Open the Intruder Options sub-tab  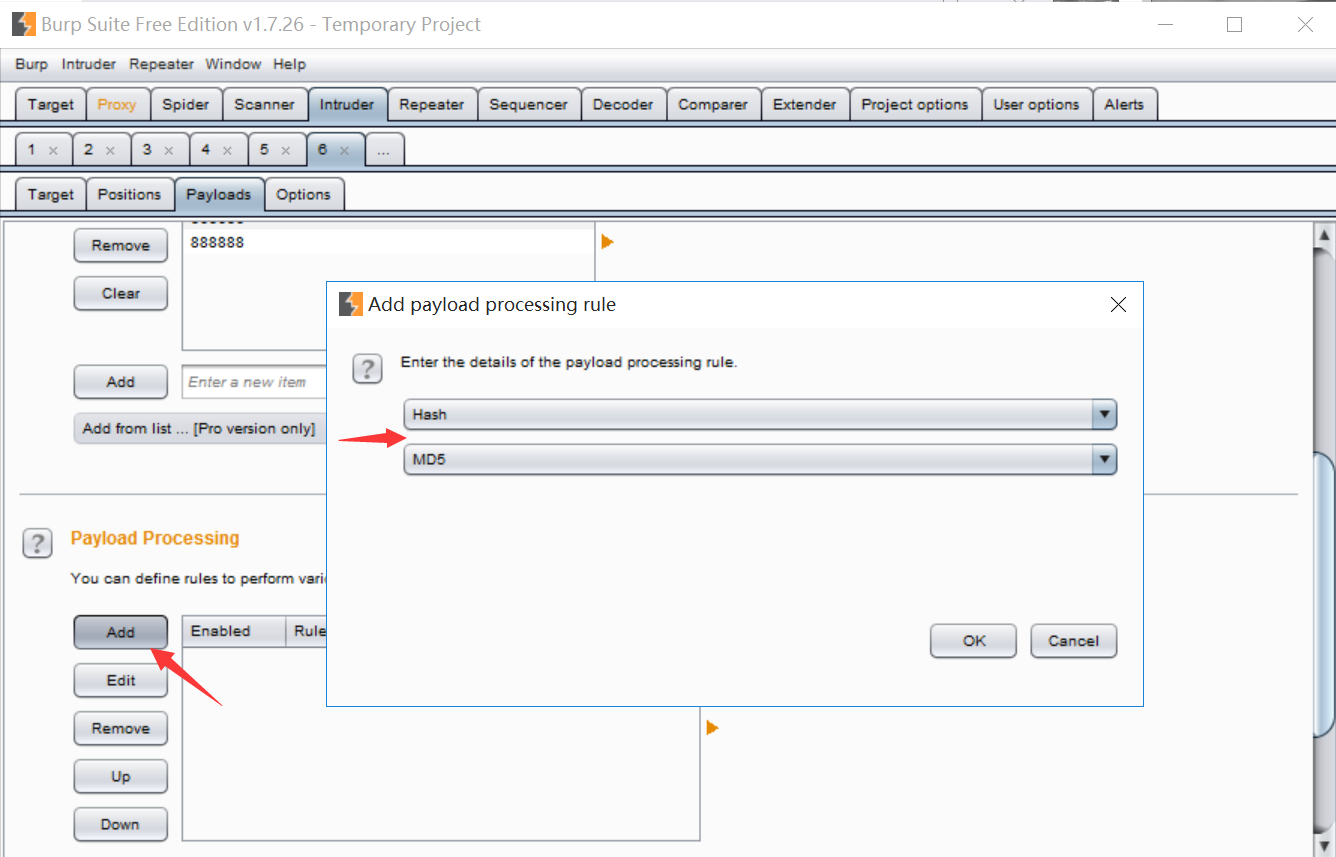tap(303, 194)
